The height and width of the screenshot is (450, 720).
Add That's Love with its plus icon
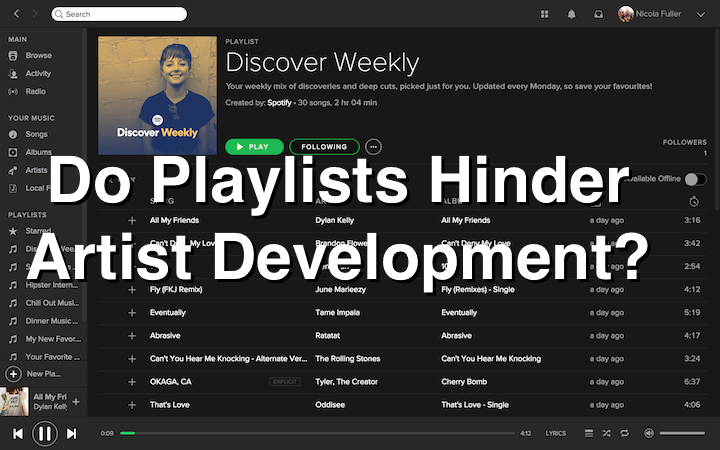132,405
